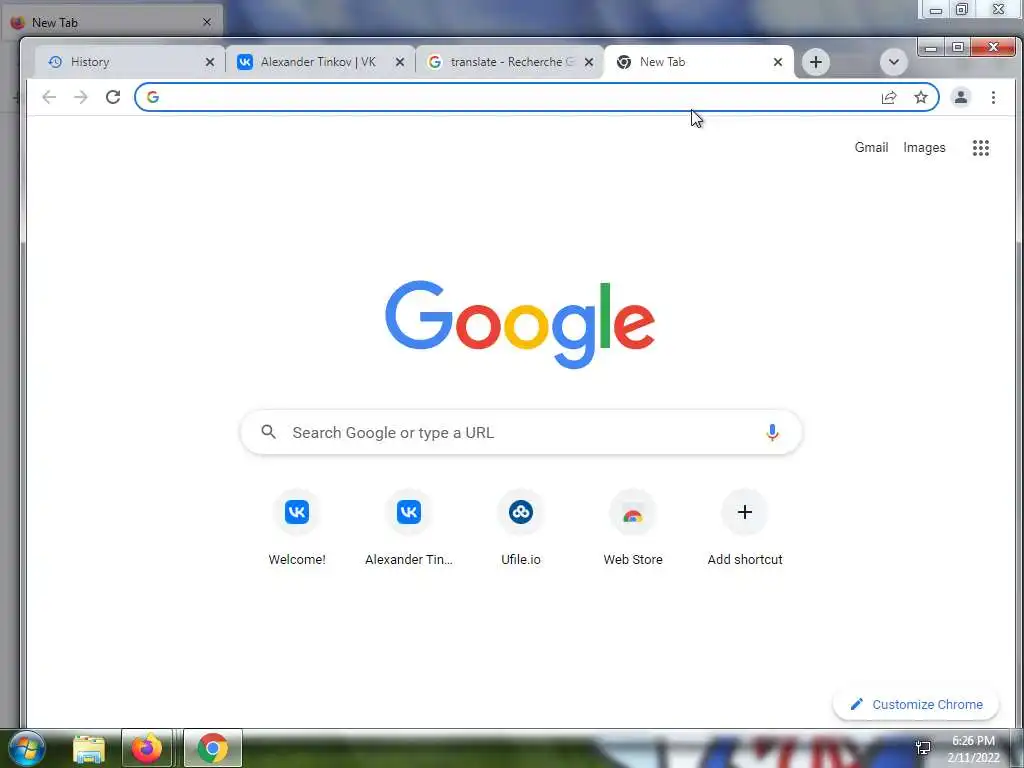The height and width of the screenshot is (768, 1024).
Task: Click the share page icon in address bar
Action: click(x=889, y=97)
